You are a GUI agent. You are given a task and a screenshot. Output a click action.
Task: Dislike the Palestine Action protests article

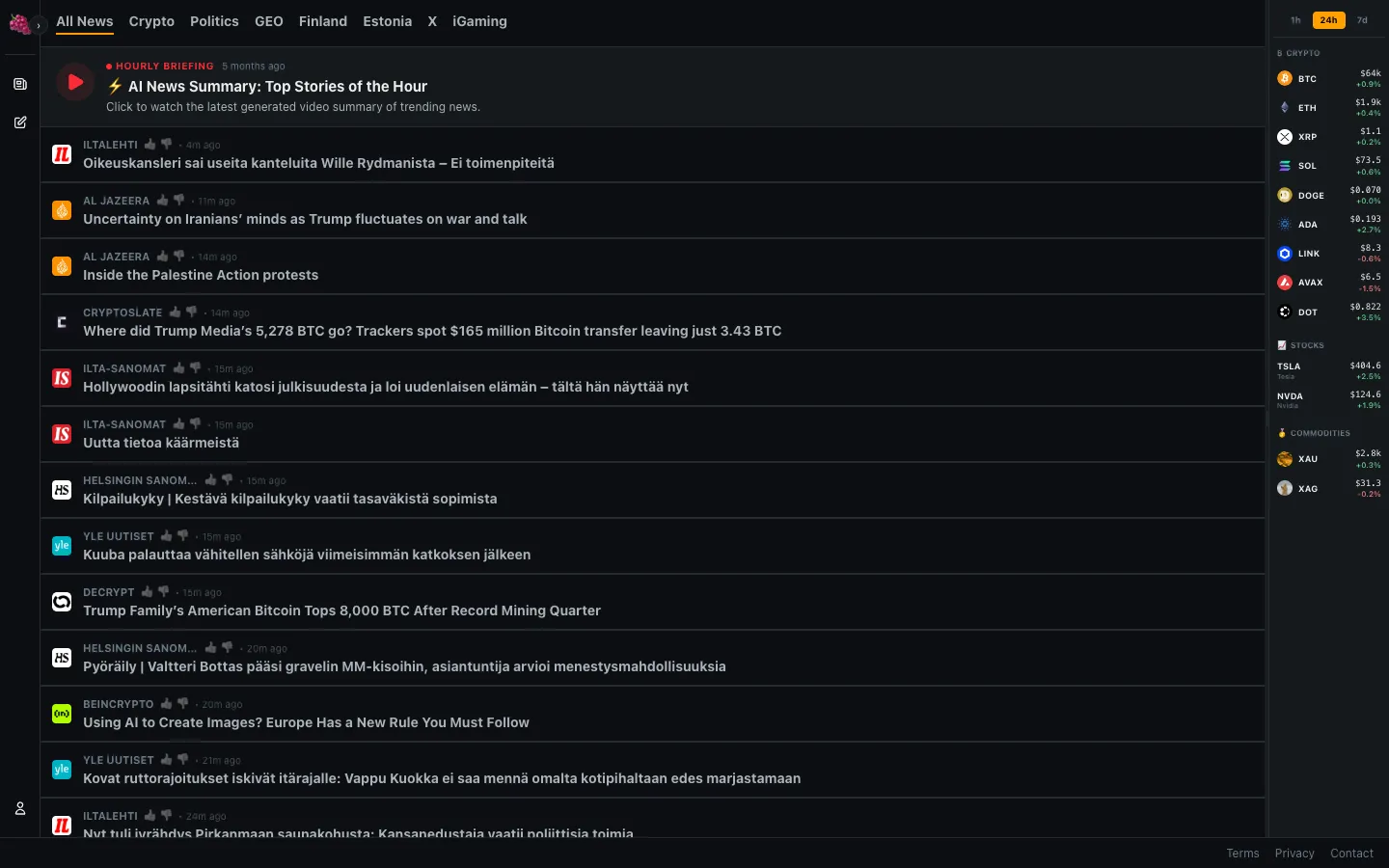[x=178, y=256]
